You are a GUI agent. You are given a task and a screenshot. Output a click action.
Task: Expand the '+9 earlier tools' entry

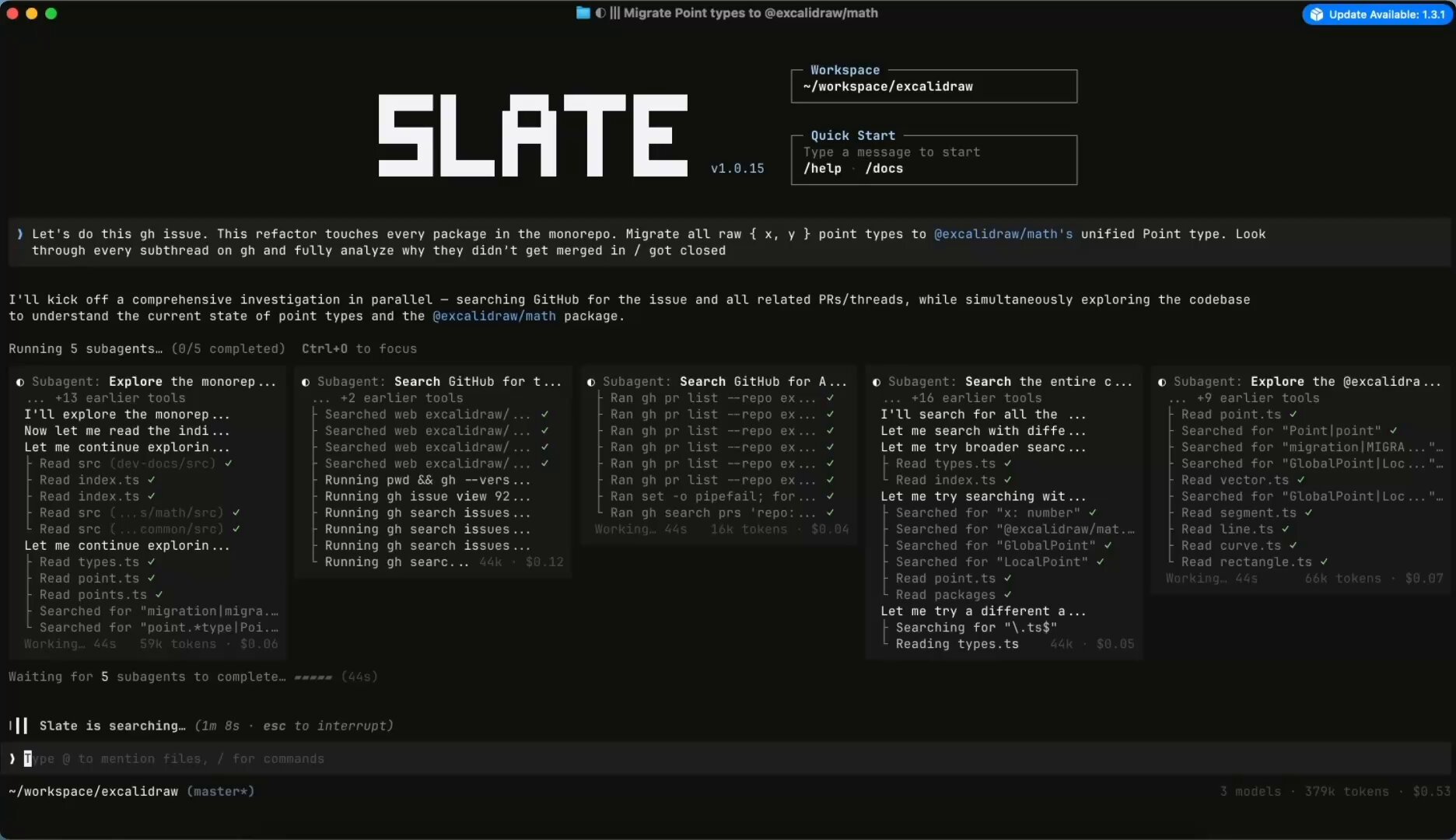(1257, 398)
